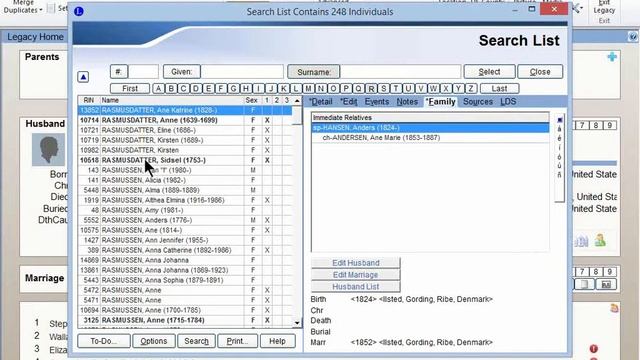Click the blue plus icon in the Legacy Home window
Image resolution: width=640 pixels, height=360 pixels.
(x=612, y=57)
